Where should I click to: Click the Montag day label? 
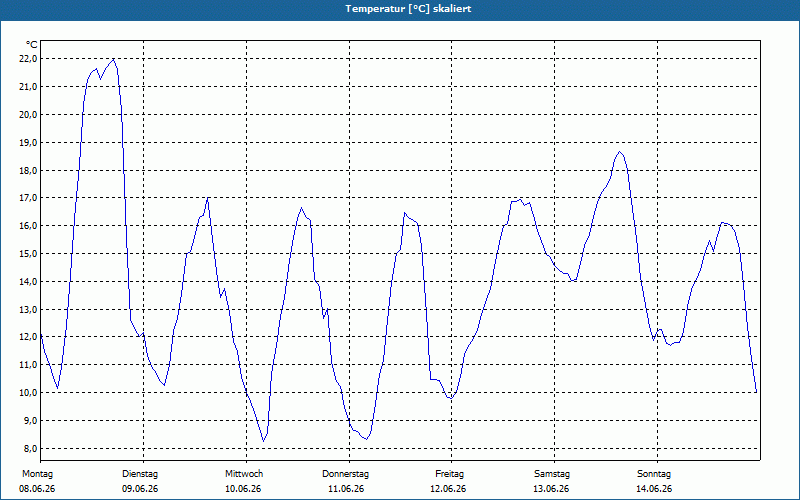point(37,474)
